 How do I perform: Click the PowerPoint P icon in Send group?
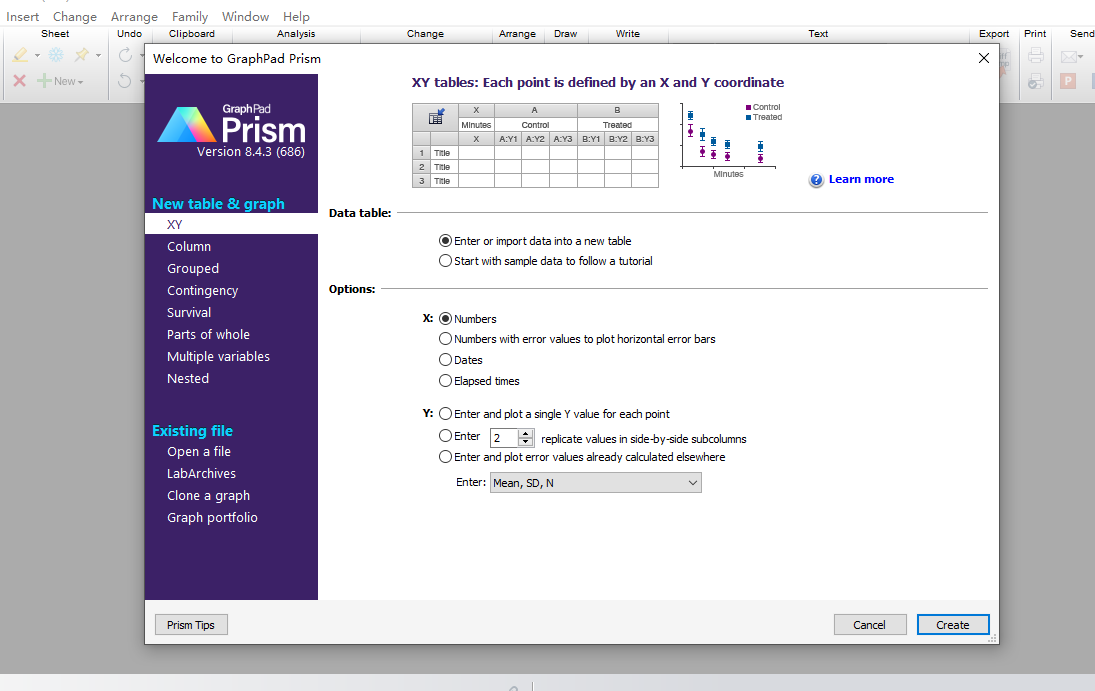(1068, 81)
